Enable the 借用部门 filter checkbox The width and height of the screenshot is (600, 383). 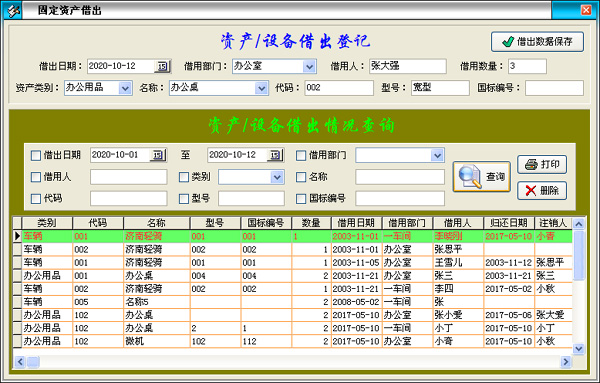(x=301, y=155)
